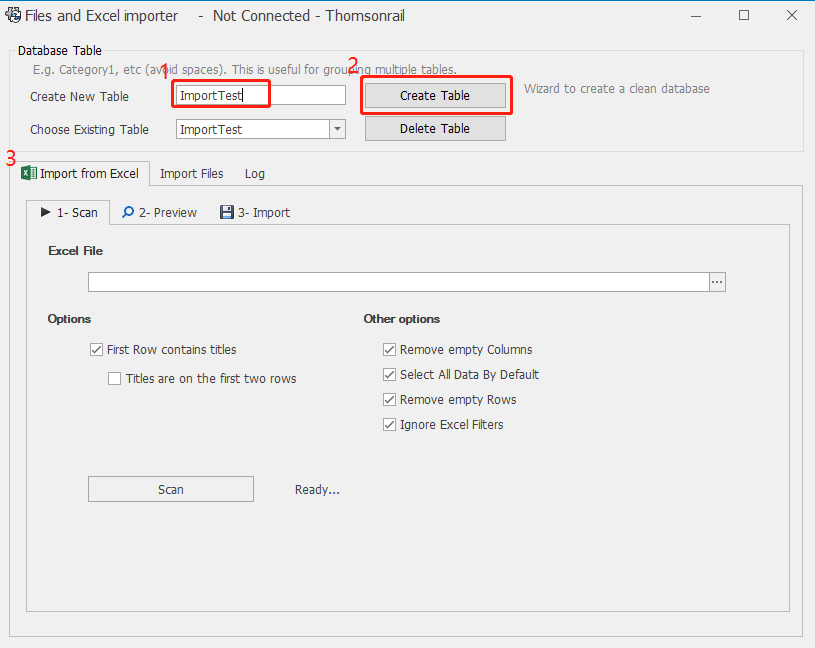Uncheck Ignore Excel Filters
815x648 pixels.
390,425
